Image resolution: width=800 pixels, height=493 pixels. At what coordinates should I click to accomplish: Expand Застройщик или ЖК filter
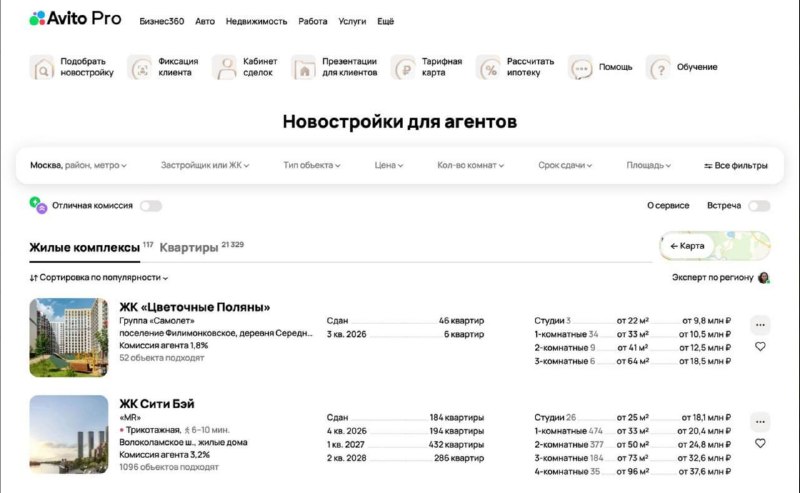pyautogui.click(x=205, y=165)
